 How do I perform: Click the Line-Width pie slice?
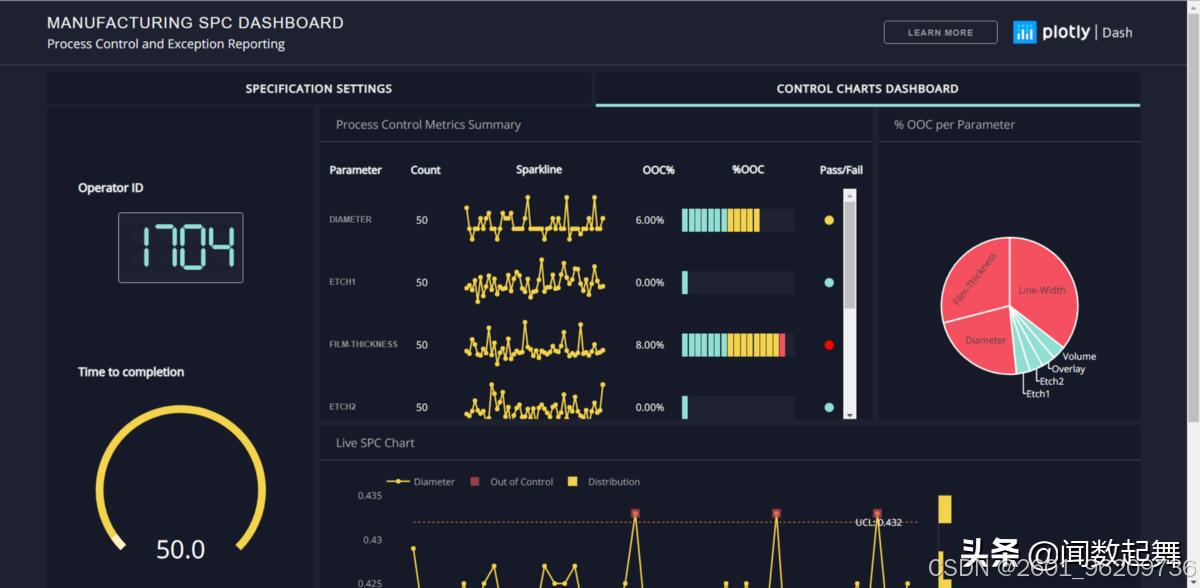[x=1042, y=290]
